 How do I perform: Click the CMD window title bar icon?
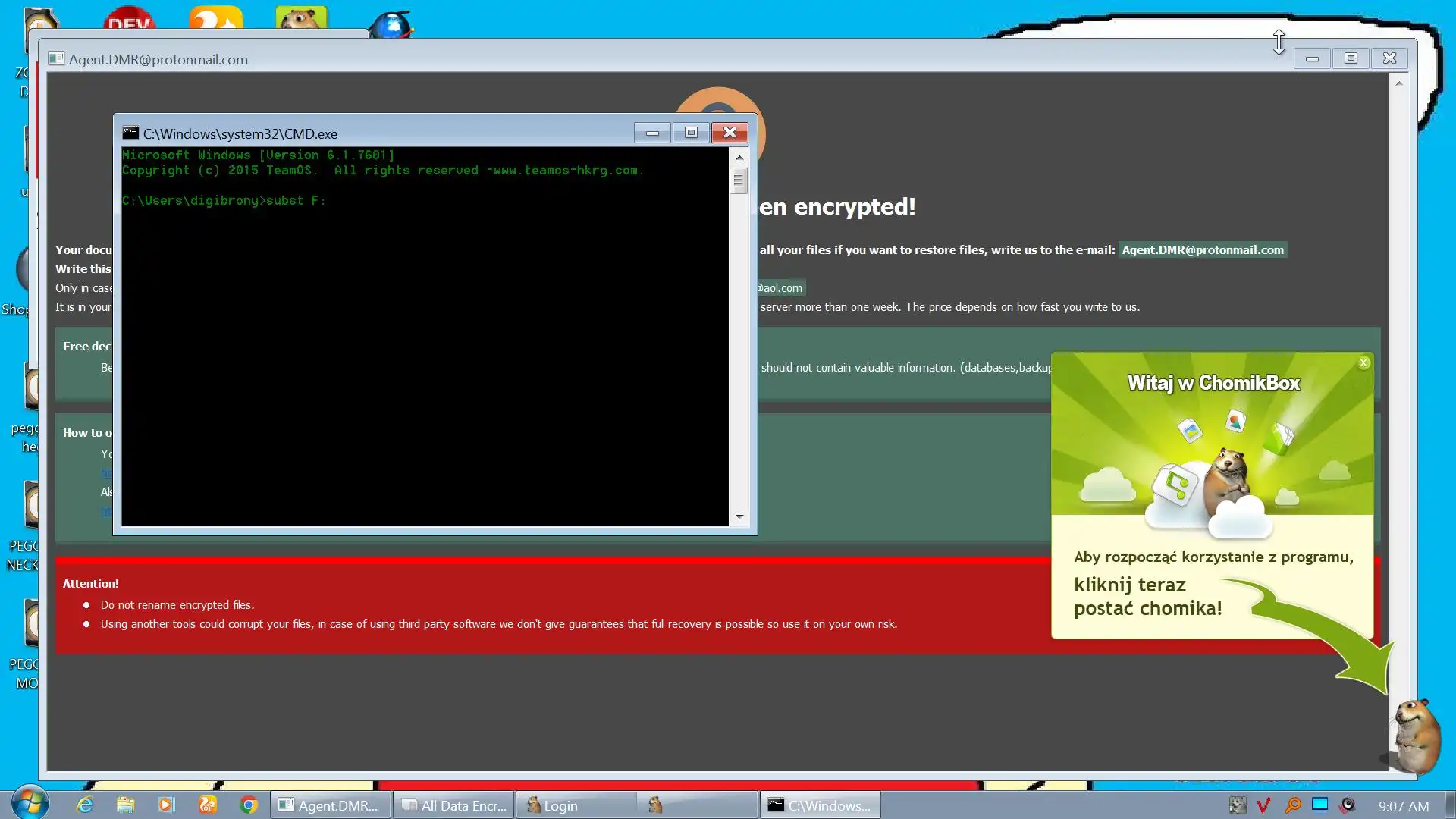130,133
